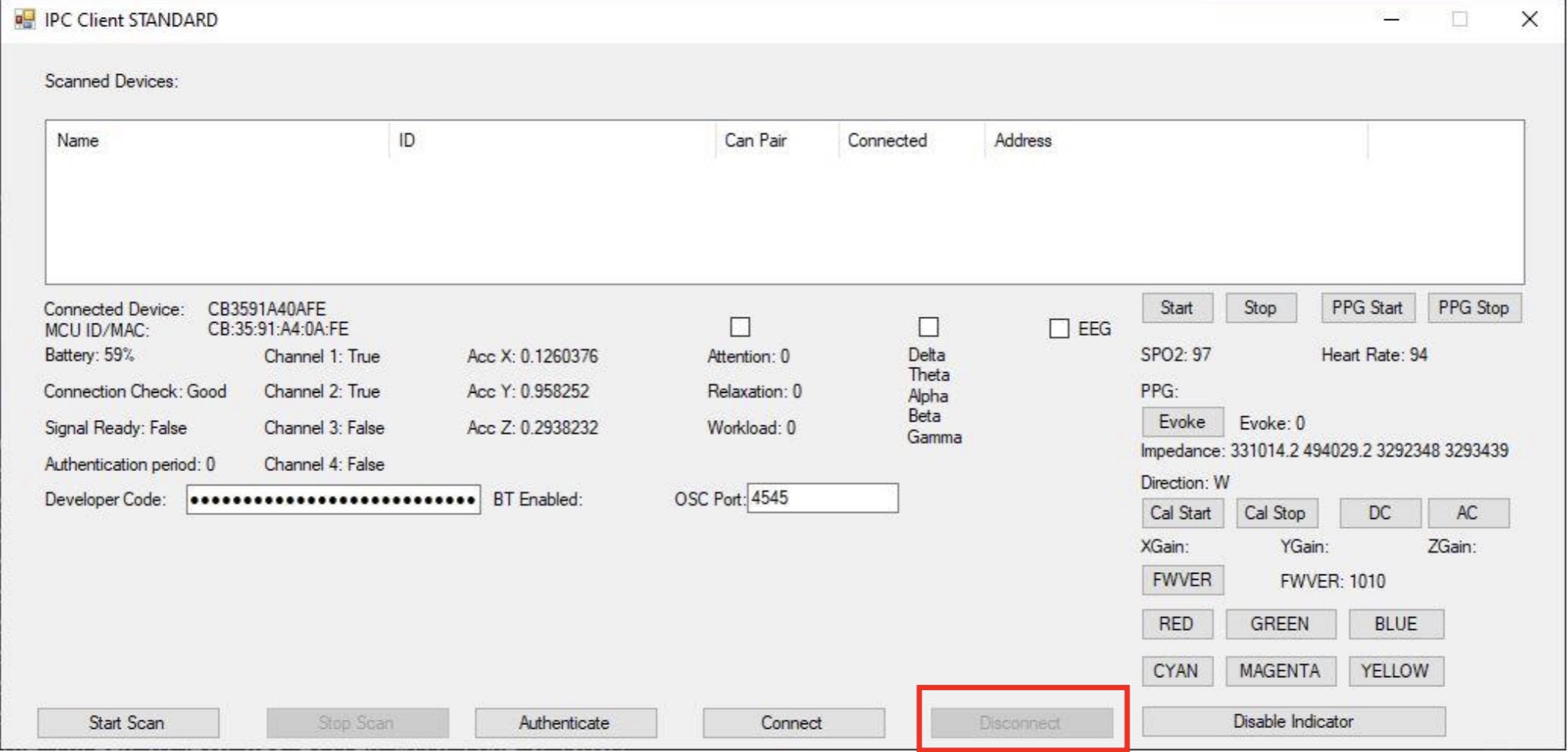Screen dimensions: 1568x752
Task: Connect to the scanned device
Action: click(x=793, y=723)
